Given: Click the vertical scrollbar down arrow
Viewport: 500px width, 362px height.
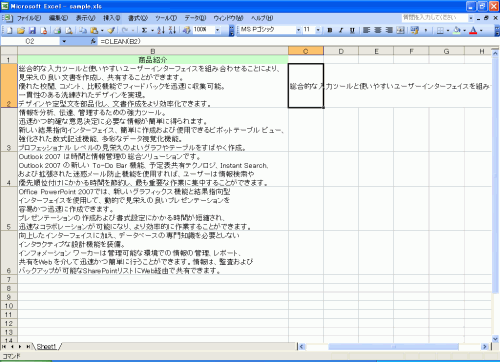Looking at the screenshot, I should pos(495,339).
